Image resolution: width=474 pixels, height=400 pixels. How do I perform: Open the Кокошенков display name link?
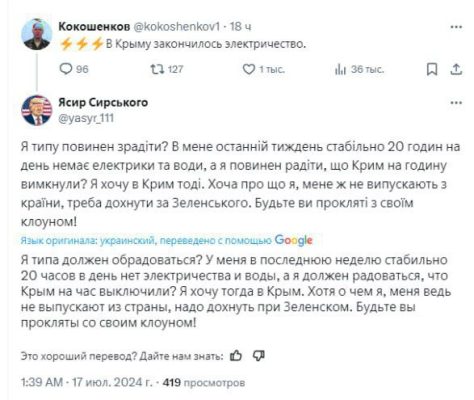(94, 27)
